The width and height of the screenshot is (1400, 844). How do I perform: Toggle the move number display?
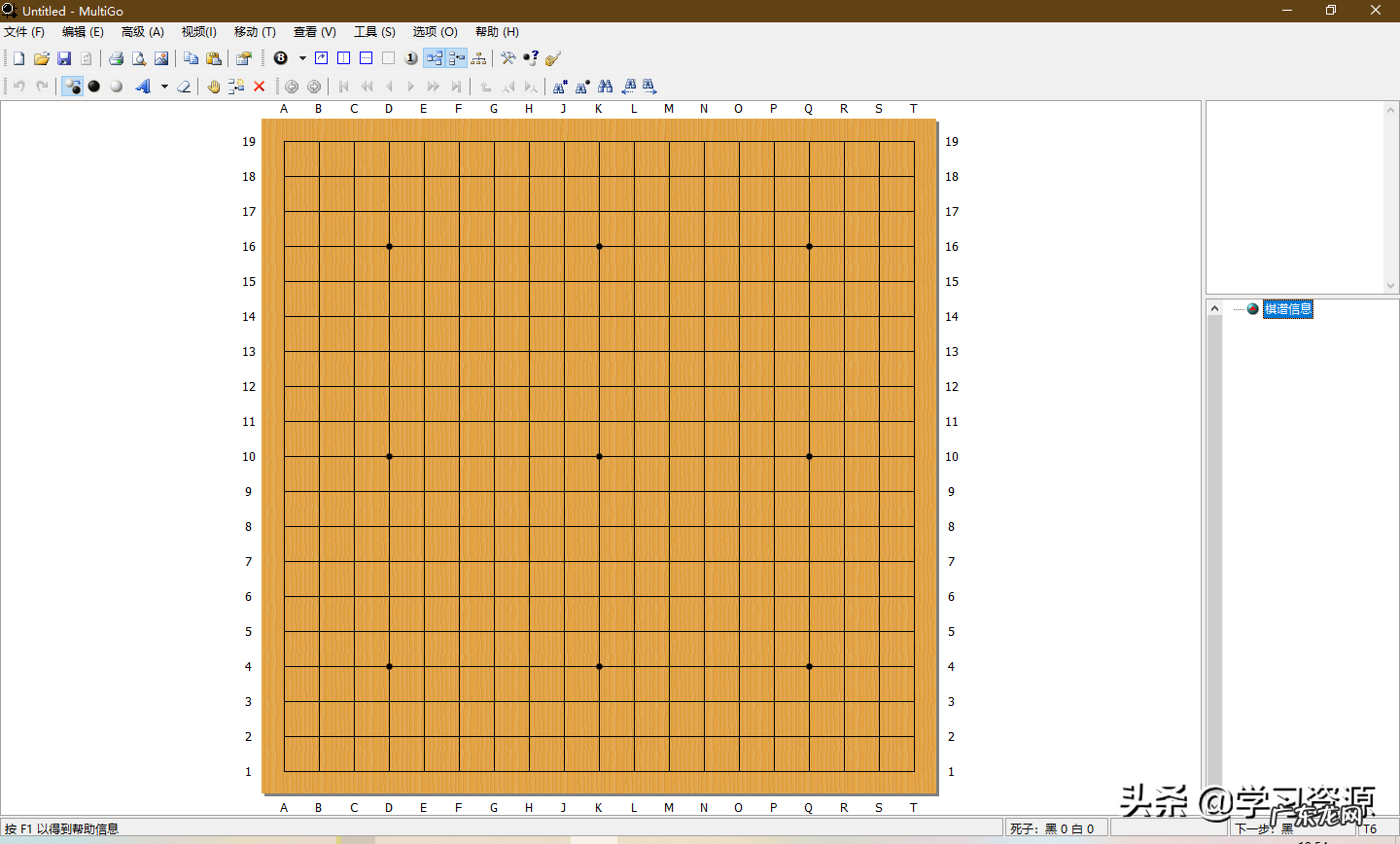coord(280,57)
